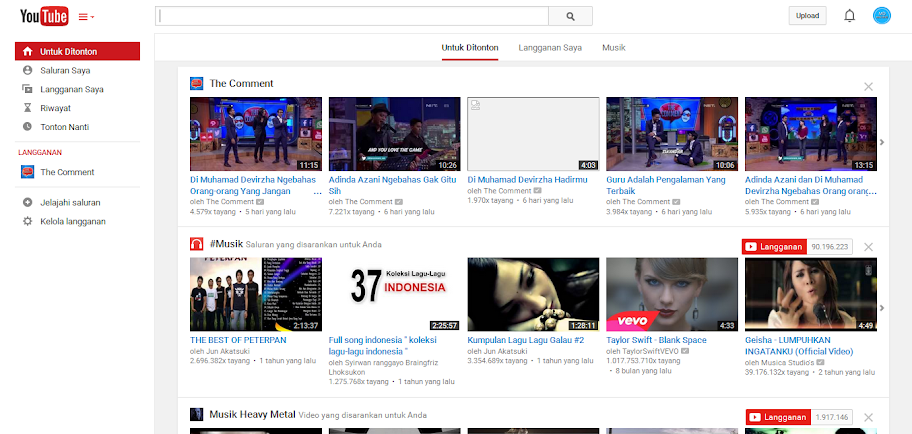Subscribe to Musik Heavy Metal Langganan button
The width and height of the screenshot is (912, 434).
pyautogui.click(x=779, y=417)
